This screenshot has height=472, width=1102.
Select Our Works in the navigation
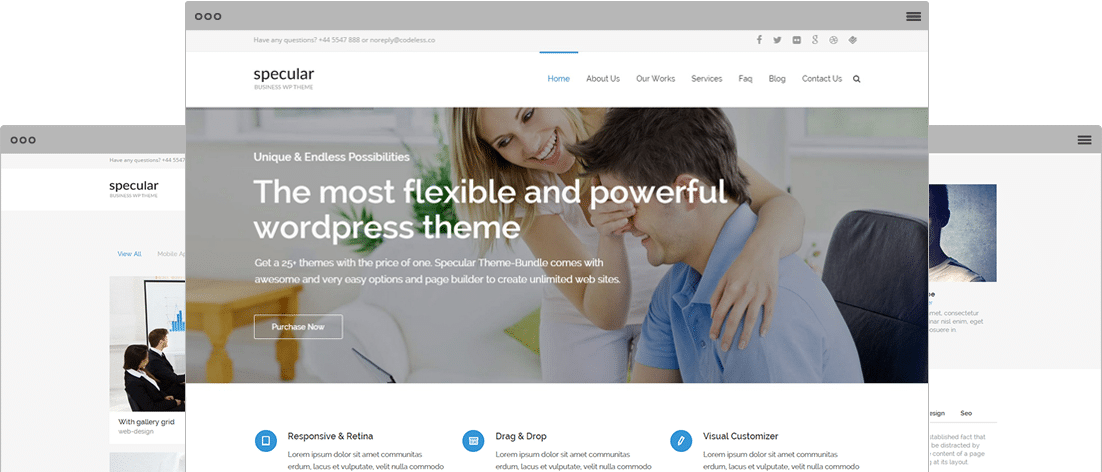pyautogui.click(x=656, y=79)
